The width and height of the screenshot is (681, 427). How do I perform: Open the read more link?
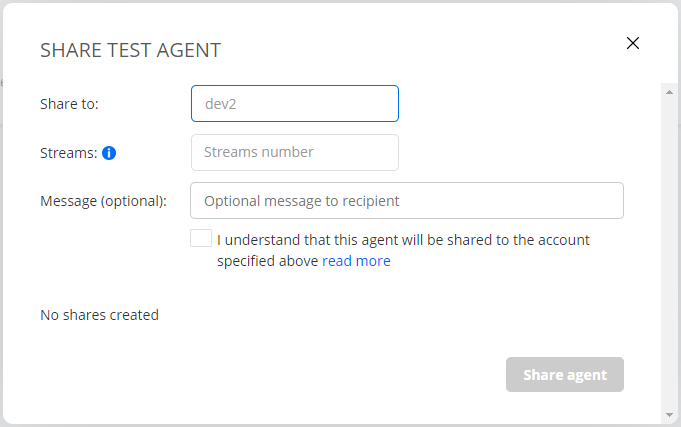pos(356,261)
